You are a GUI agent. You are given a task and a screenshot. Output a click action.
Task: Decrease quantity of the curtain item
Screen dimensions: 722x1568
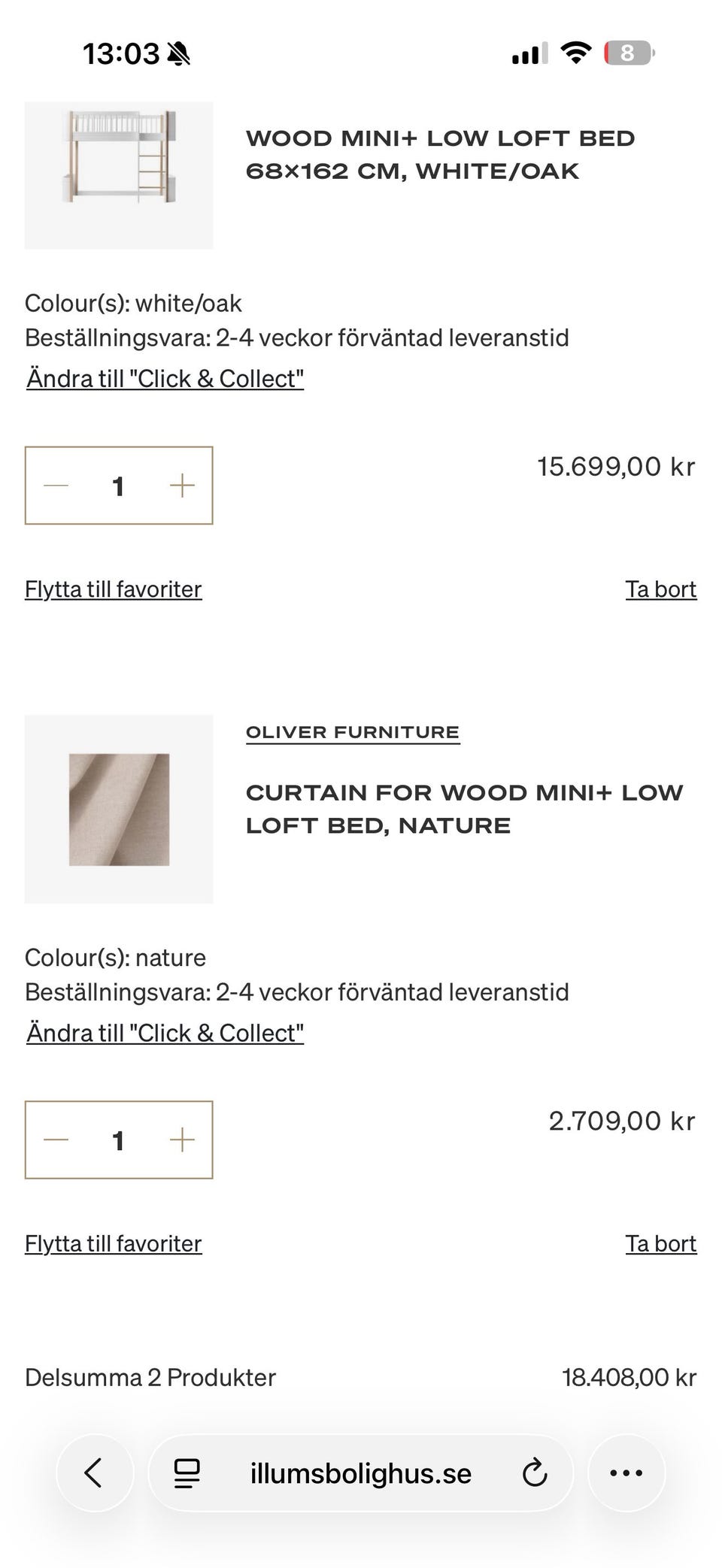point(56,1140)
